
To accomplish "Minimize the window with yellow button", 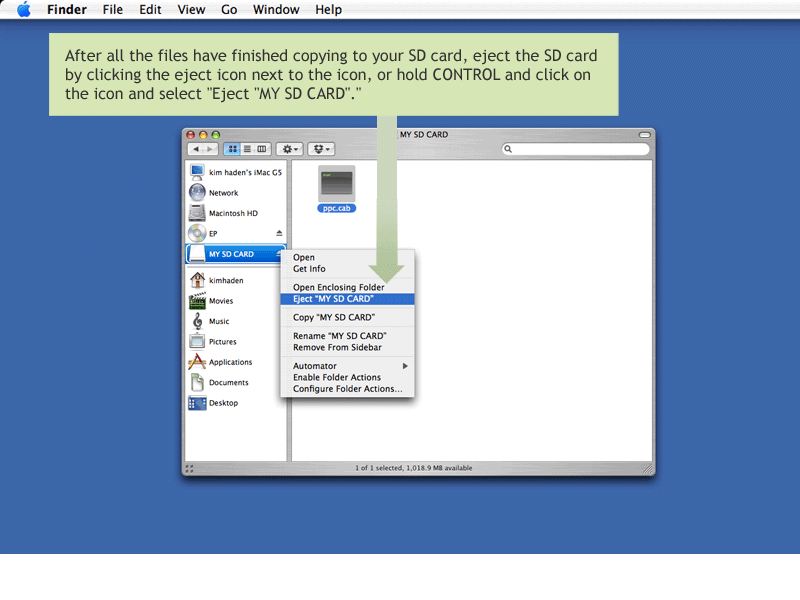I will [x=203, y=135].
